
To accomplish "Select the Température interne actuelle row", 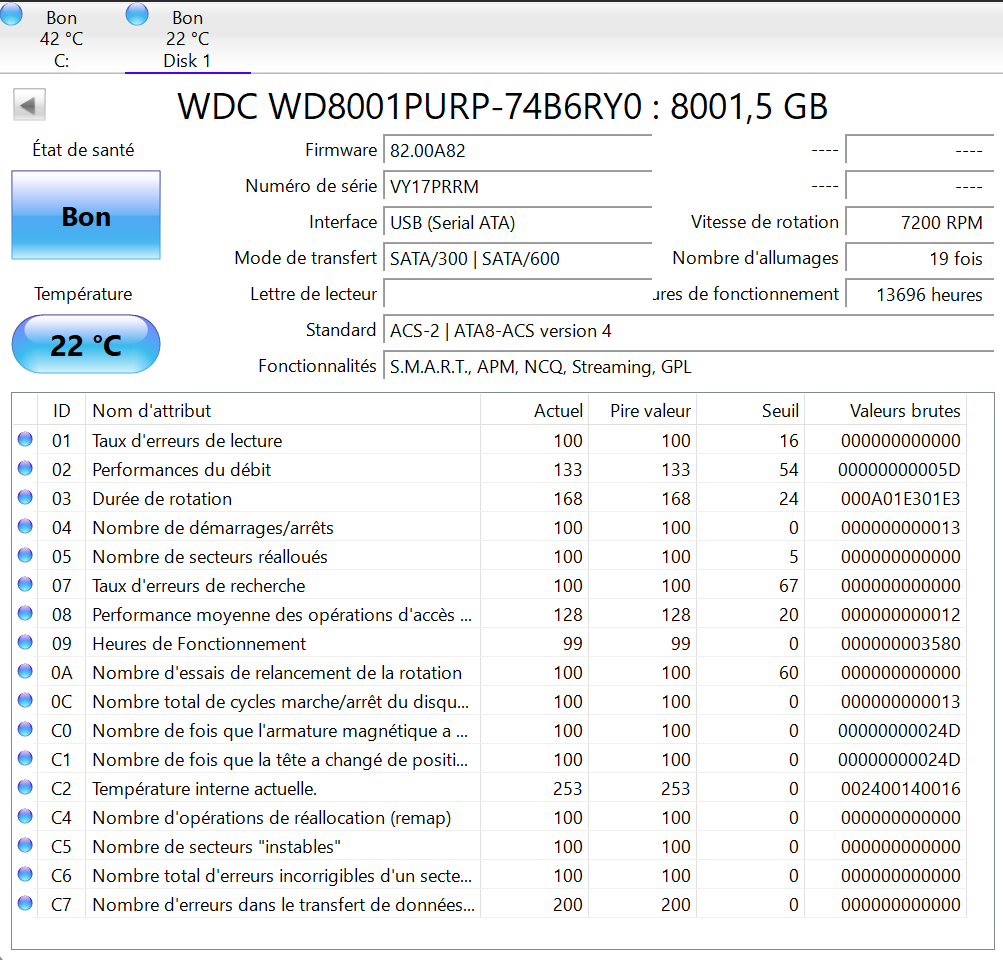I will [x=489, y=788].
